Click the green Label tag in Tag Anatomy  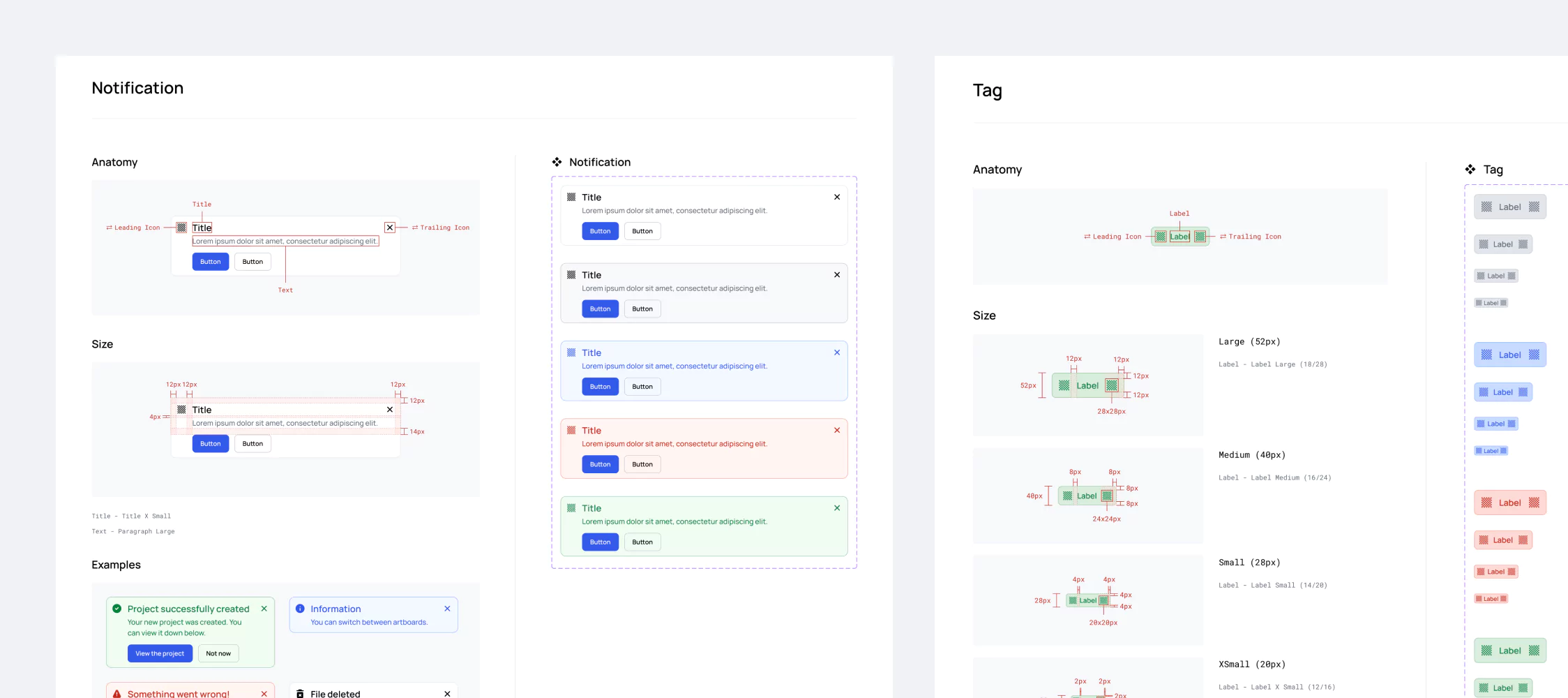pyautogui.click(x=1180, y=237)
